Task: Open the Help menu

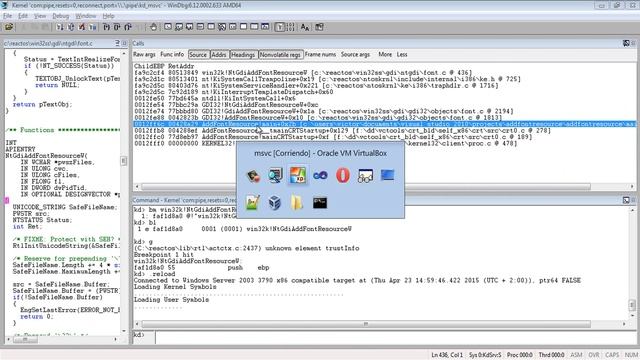Action: [x=109, y=16]
